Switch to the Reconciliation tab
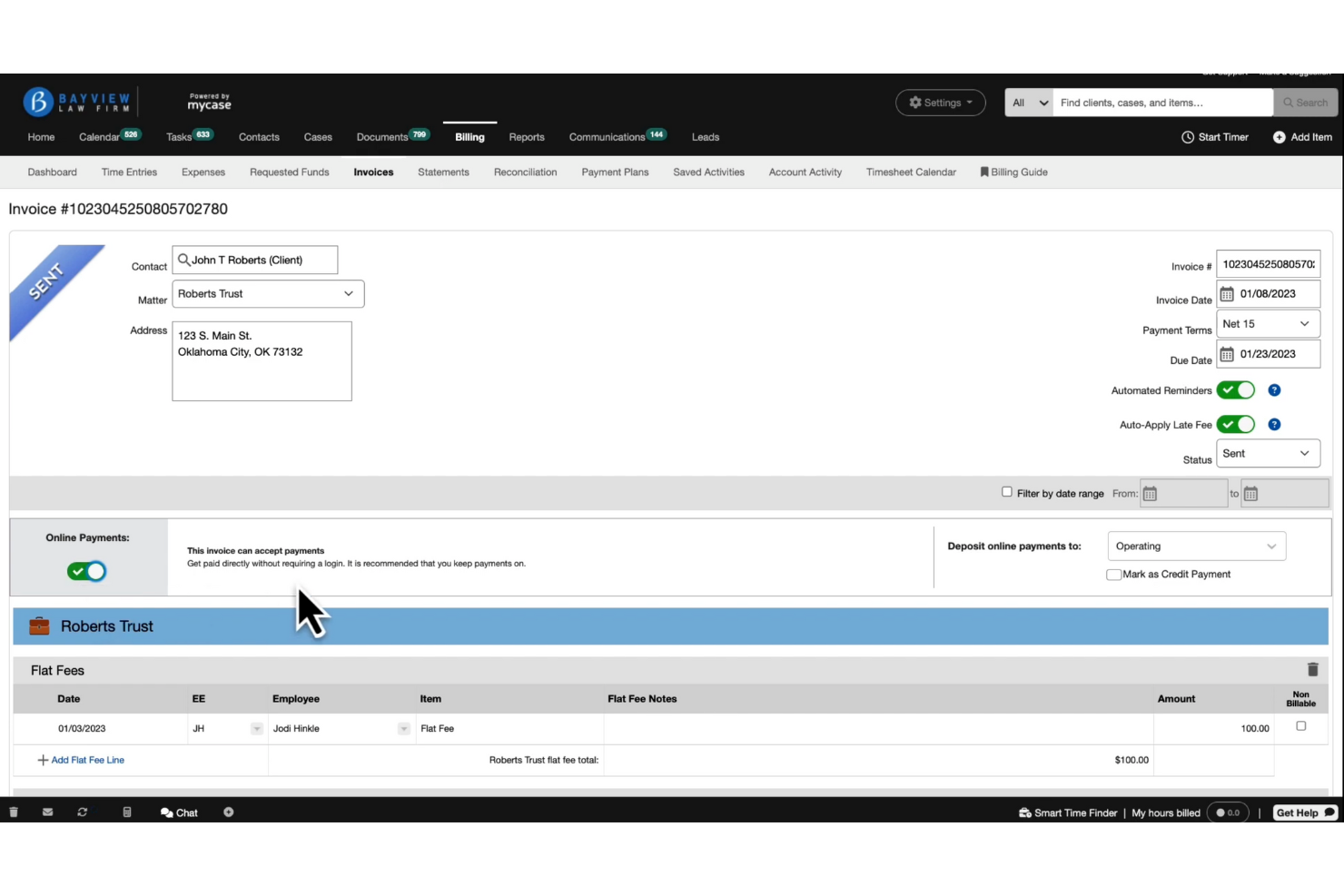This screenshot has width=1344, height=896. click(525, 172)
